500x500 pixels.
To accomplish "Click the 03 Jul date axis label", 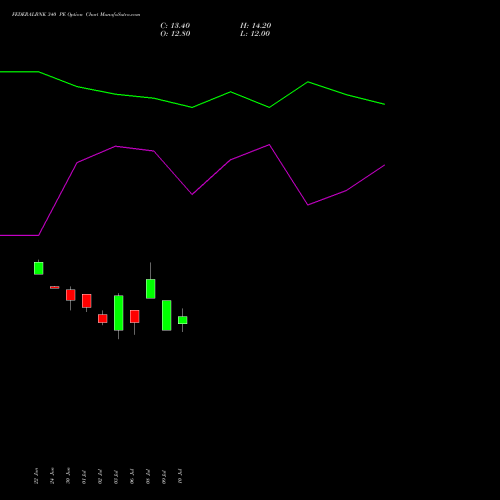I will [x=116, y=477].
